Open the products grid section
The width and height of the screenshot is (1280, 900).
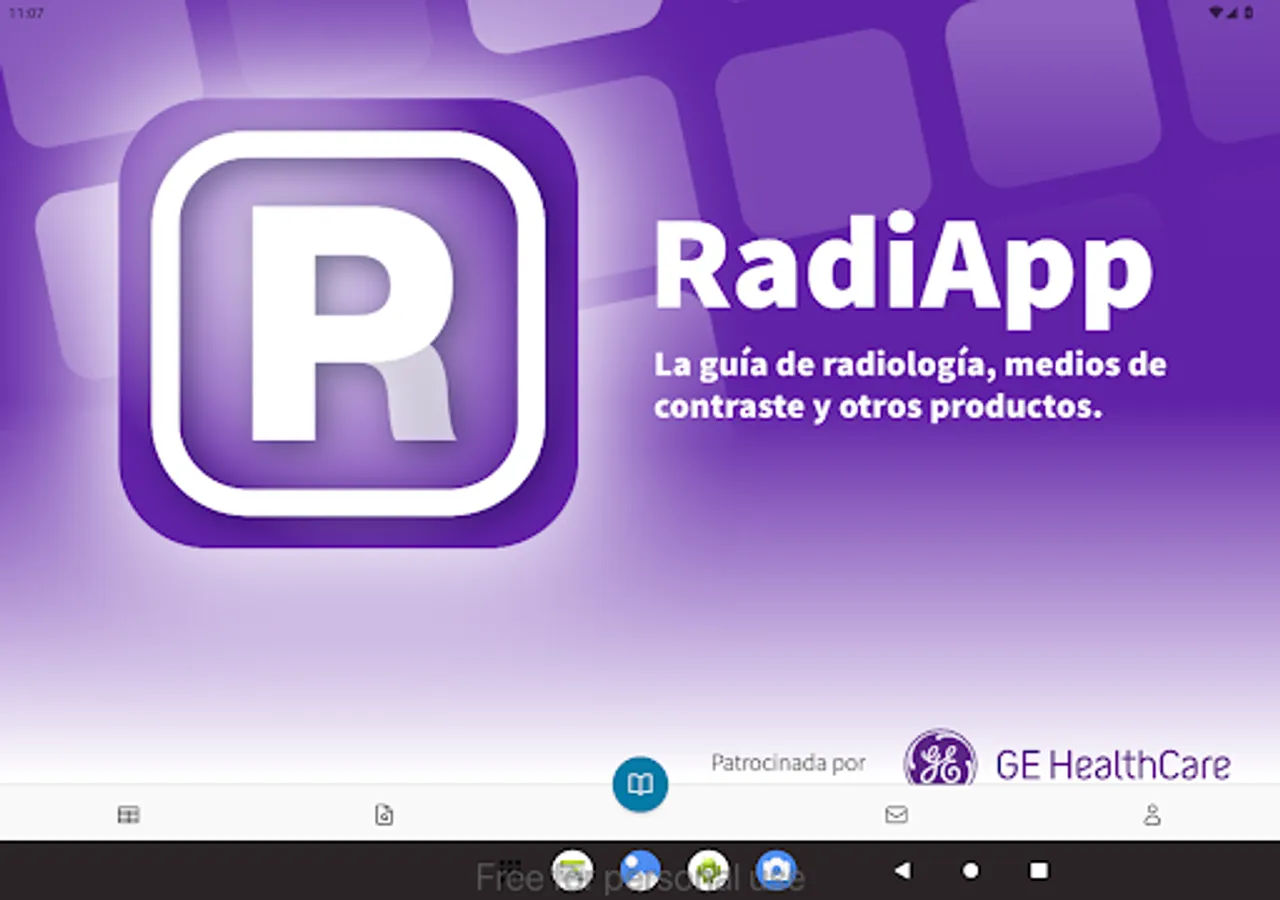(128, 816)
